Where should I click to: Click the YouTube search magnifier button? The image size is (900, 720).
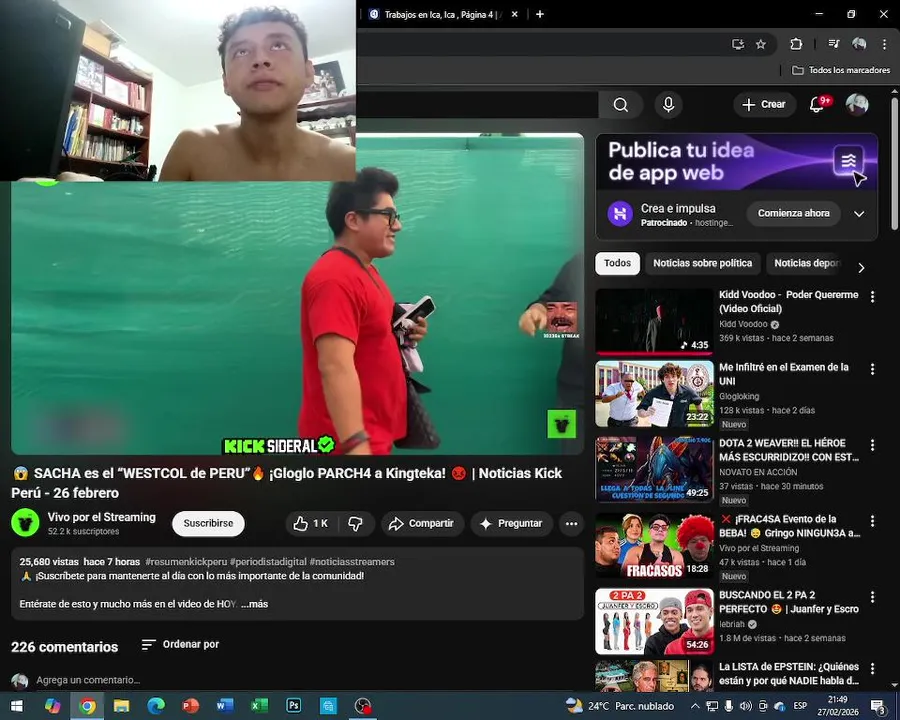click(x=620, y=104)
